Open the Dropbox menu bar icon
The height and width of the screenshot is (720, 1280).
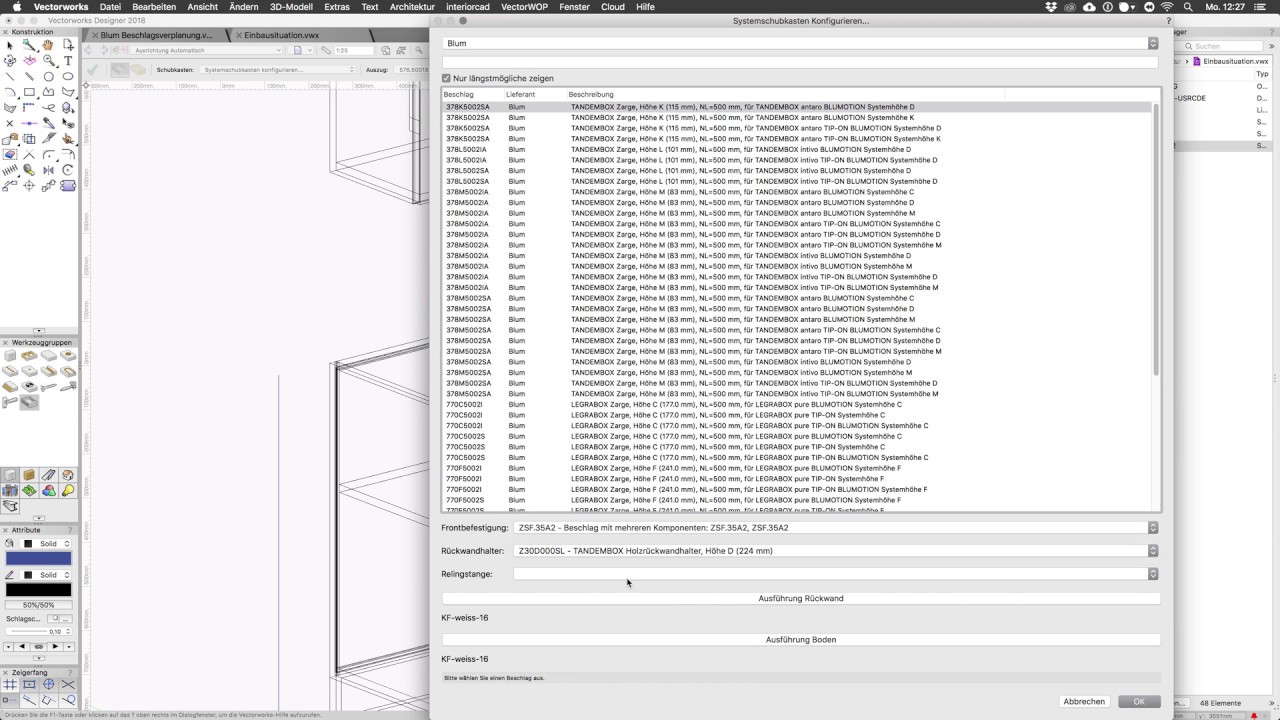point(1051,6)
